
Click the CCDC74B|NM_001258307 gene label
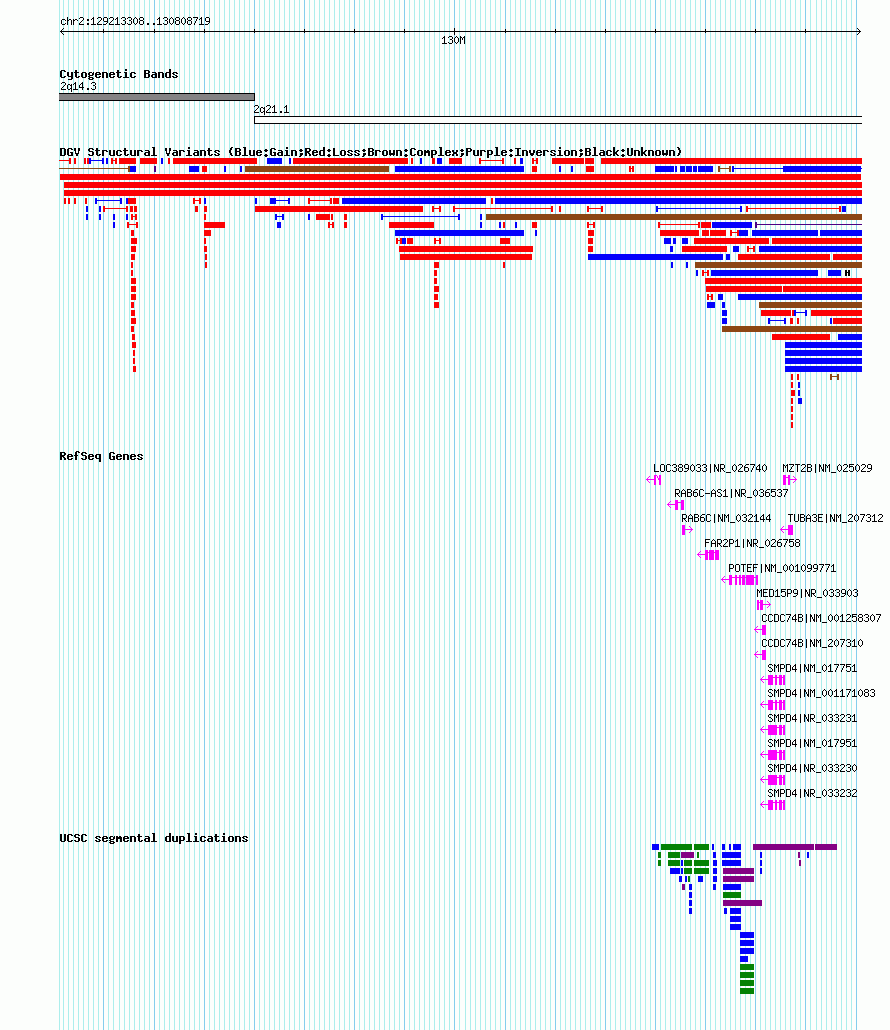tap(821, 618)
